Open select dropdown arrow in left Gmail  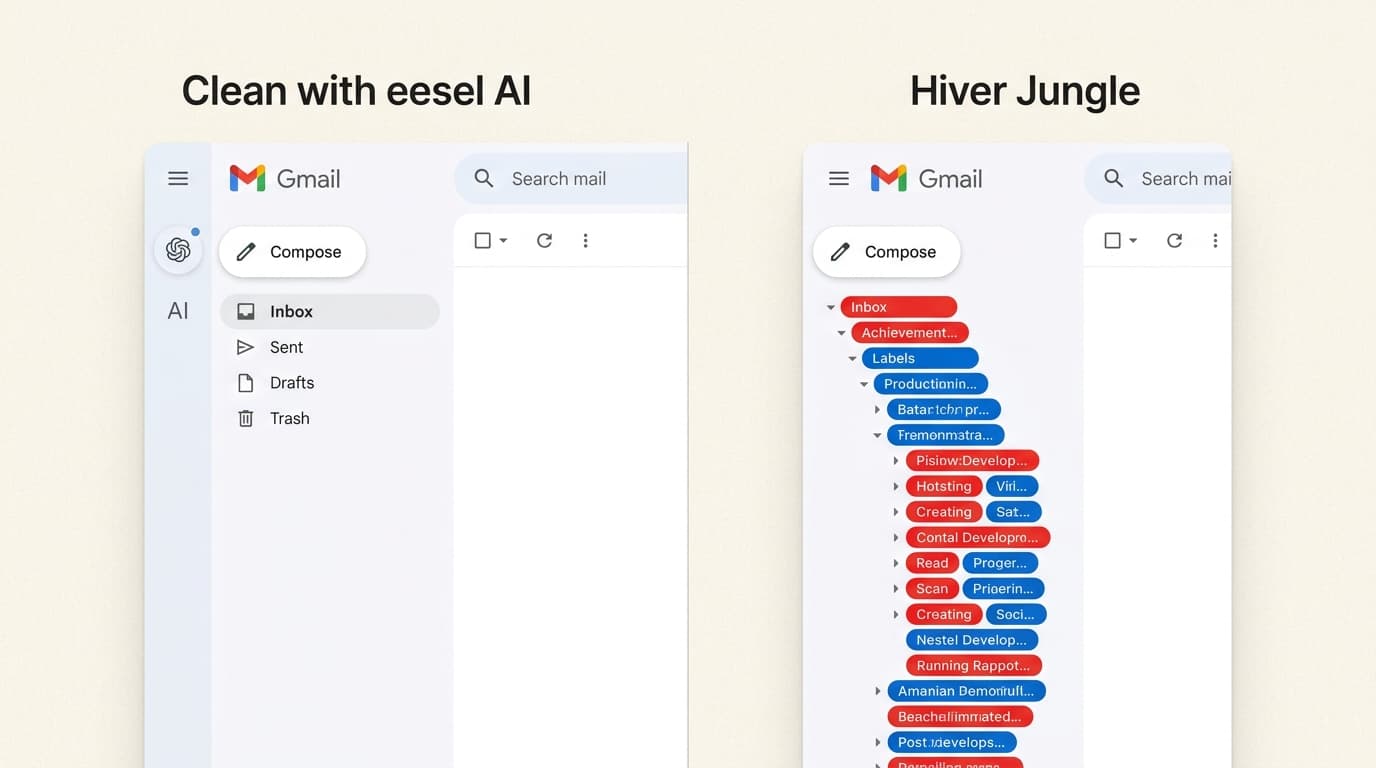503,240
